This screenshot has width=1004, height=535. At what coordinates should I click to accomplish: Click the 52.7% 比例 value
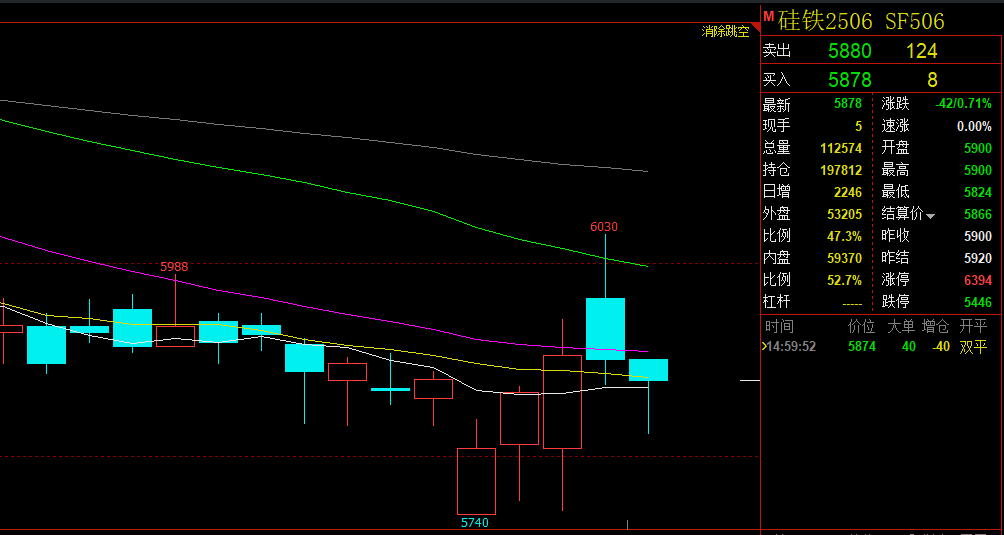coord(845,280)
